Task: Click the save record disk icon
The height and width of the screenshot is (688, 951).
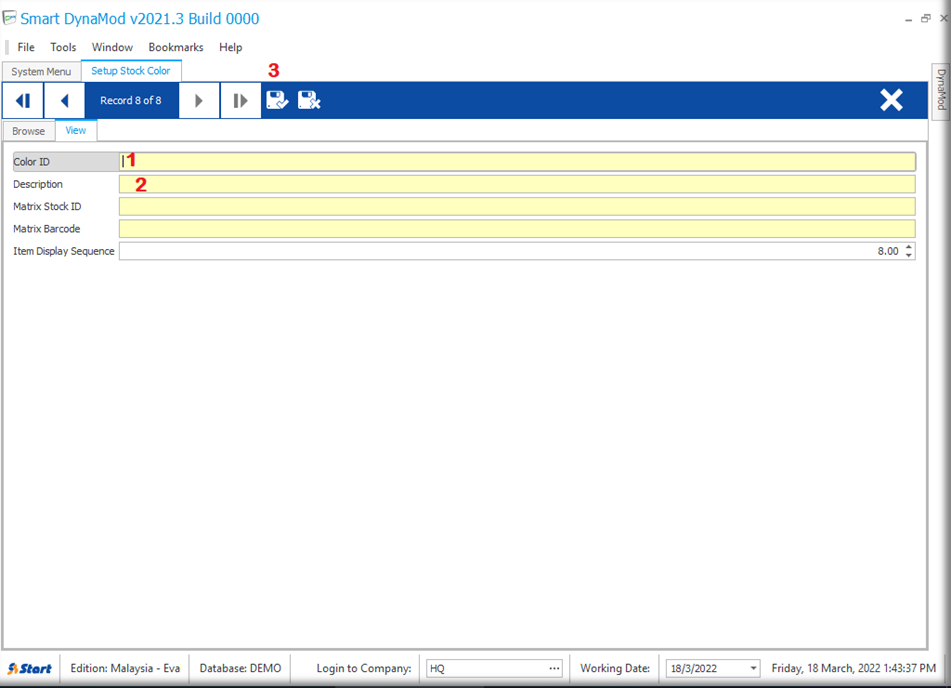Action: click(x=277, y=100)
